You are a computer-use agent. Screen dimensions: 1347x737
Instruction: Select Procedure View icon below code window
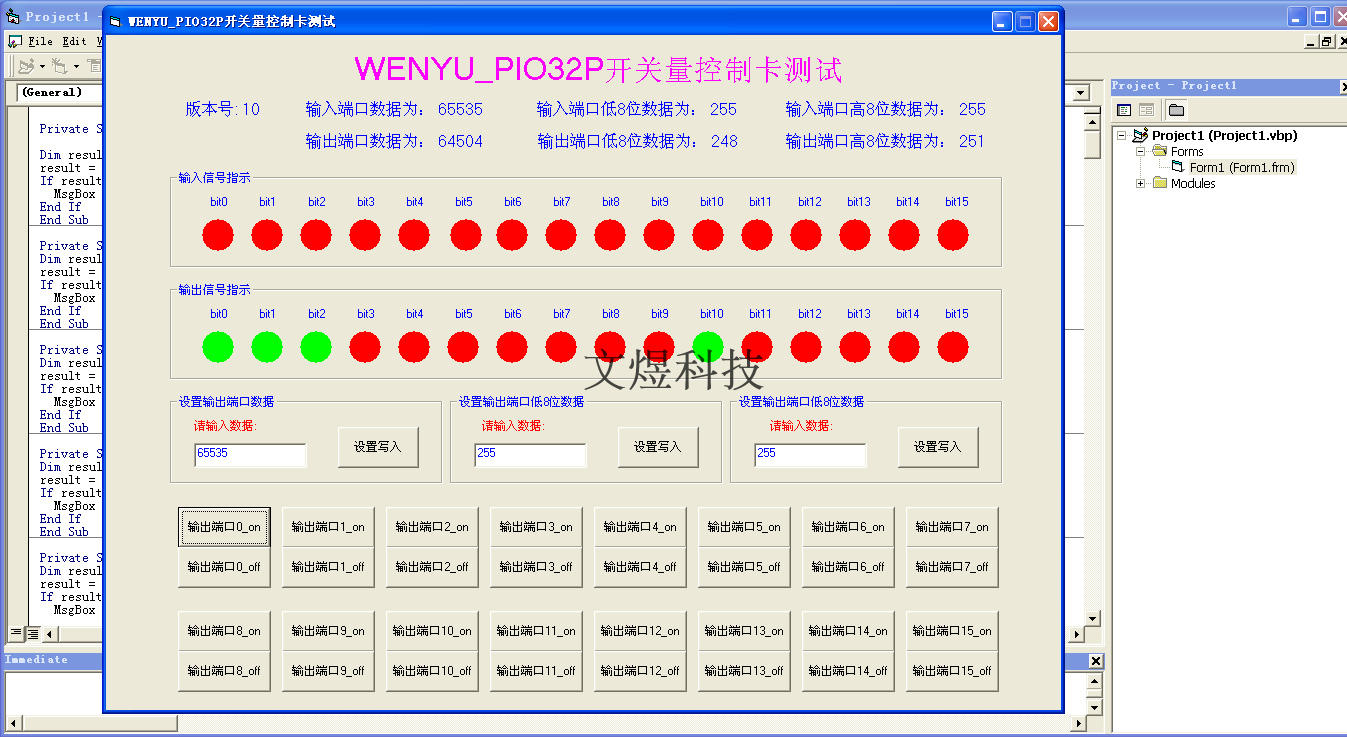tap(16, 633)
